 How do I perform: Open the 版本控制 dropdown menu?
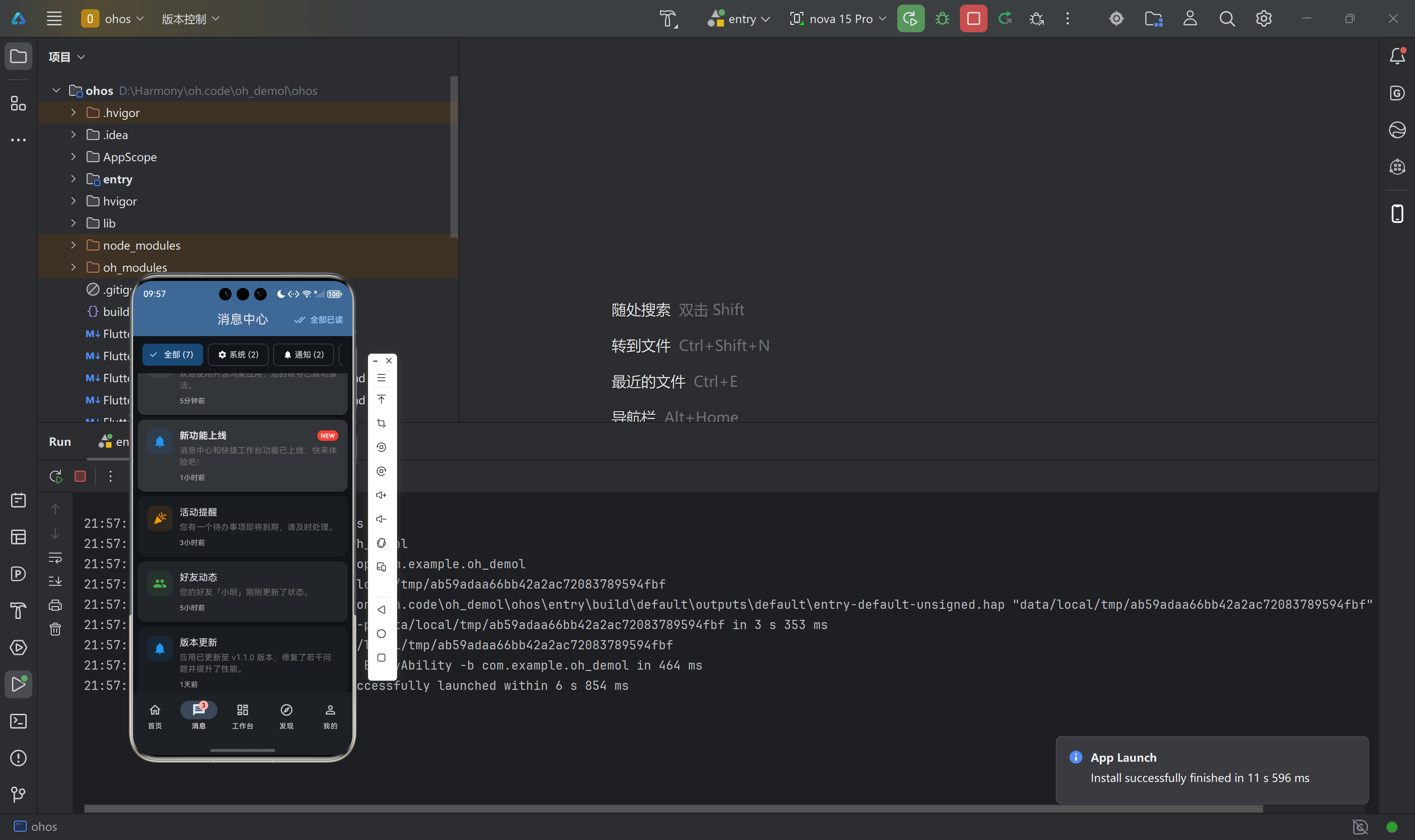click(x=190, y=19)
